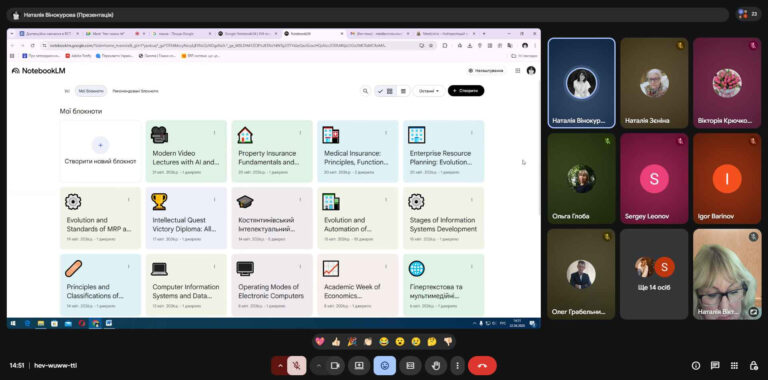The image size is (768, 380).
Task: Open the chat panel icon
Action: [x=715, y=366]
